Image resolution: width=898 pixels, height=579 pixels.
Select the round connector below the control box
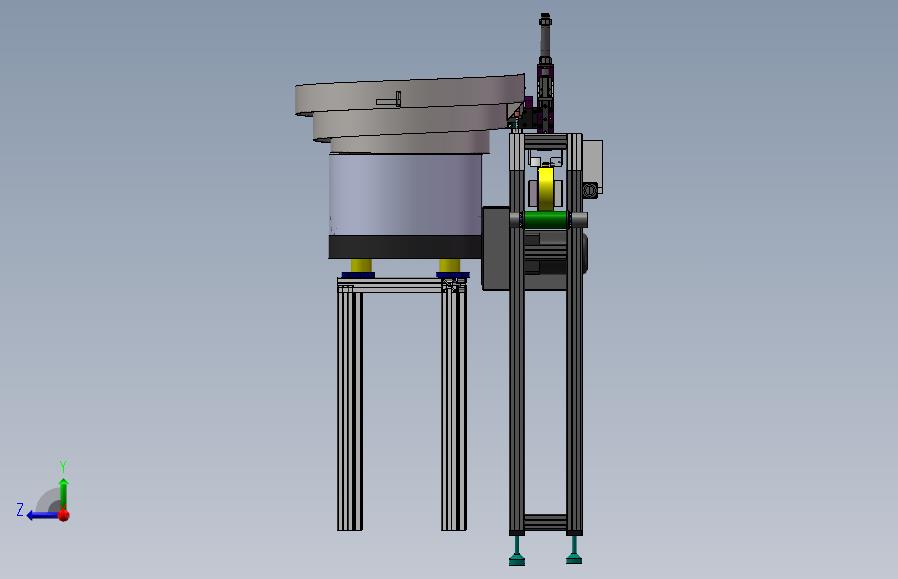coord(590,190)
